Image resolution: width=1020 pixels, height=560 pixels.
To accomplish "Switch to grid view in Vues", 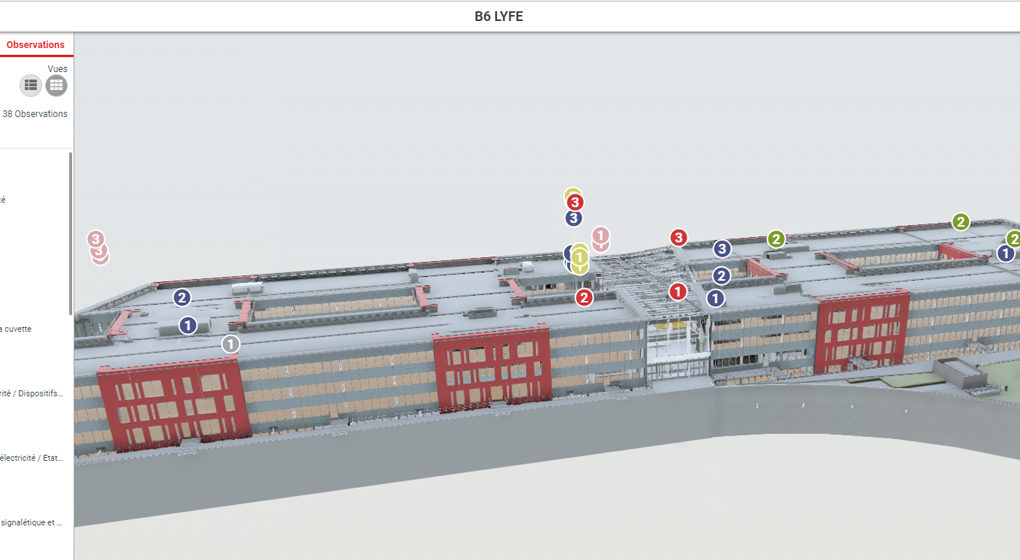I will (x=56, y=86).
